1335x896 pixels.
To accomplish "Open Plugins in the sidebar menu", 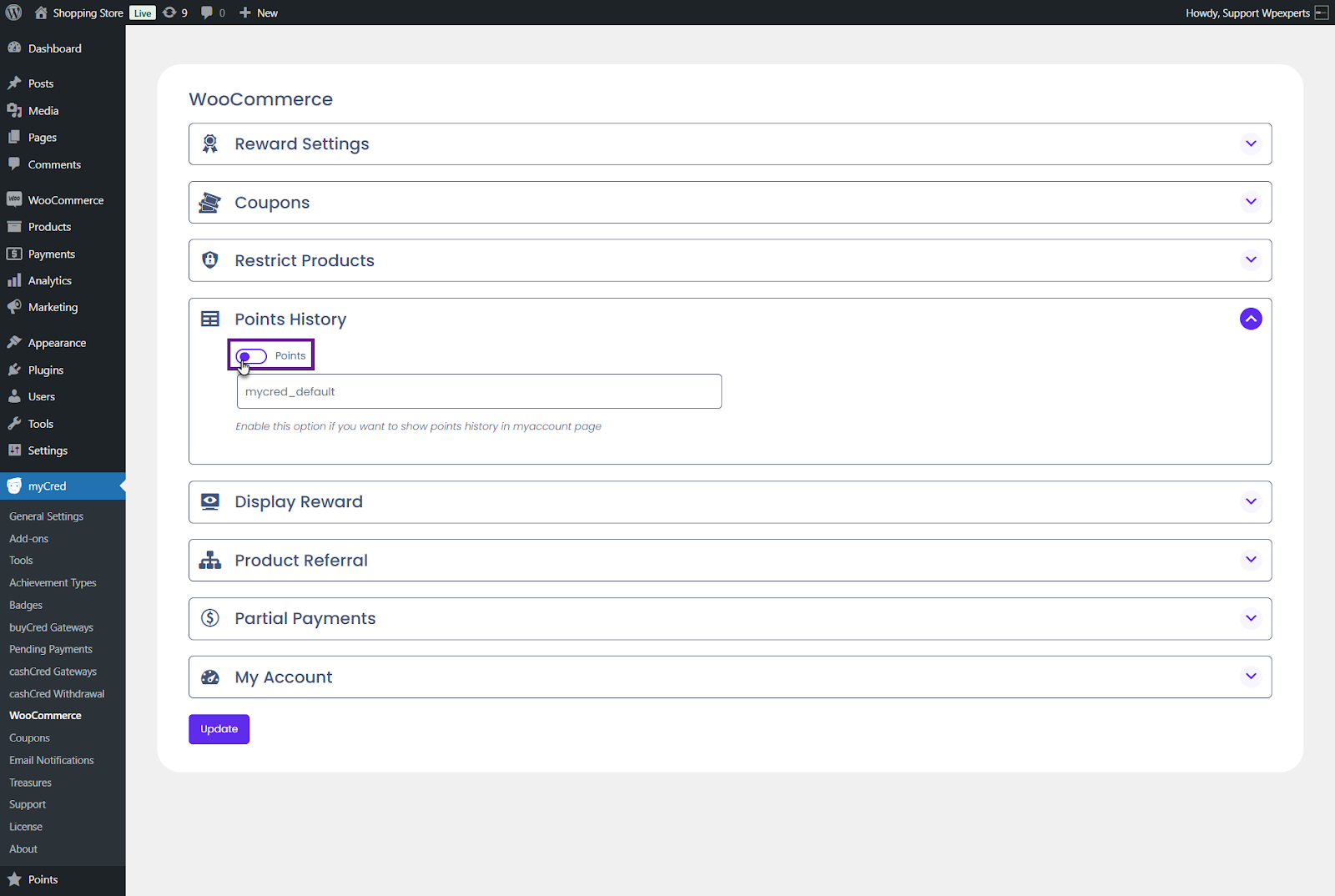I will pyautogui.click(x=46, y=370).
